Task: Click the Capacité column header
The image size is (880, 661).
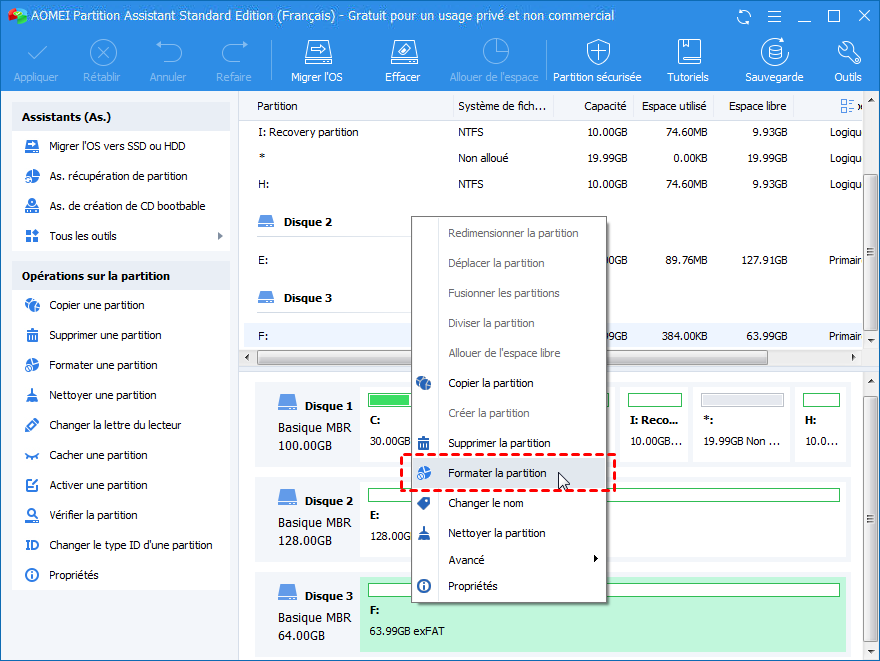Action: 604,106
